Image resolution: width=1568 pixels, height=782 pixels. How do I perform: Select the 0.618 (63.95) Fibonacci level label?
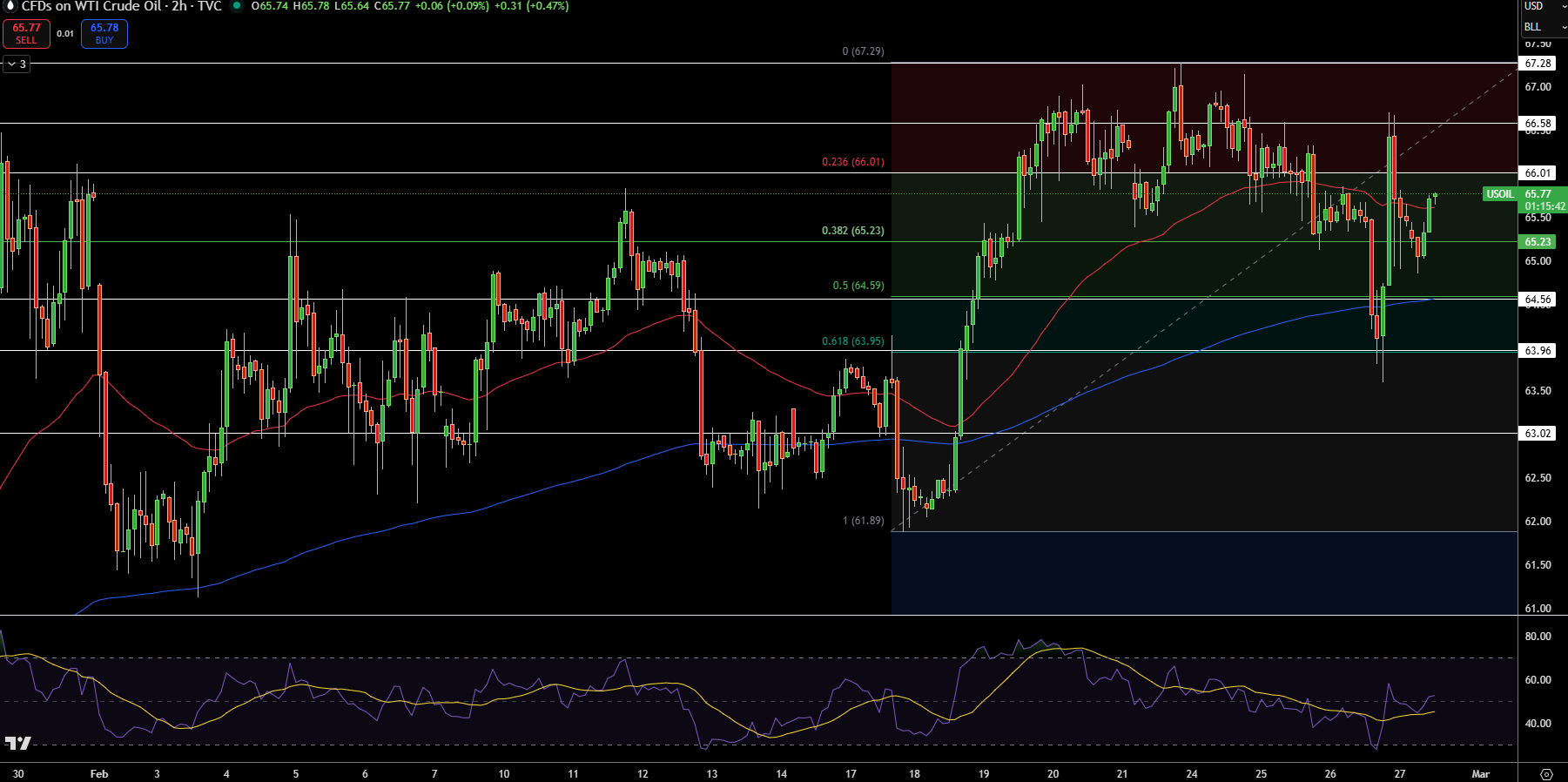pyautogui.click(x=852, y=341)
